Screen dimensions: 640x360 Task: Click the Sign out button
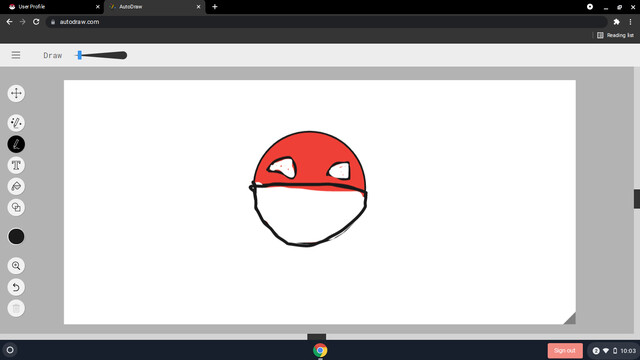pyautogui.click(x=565, y=351)
